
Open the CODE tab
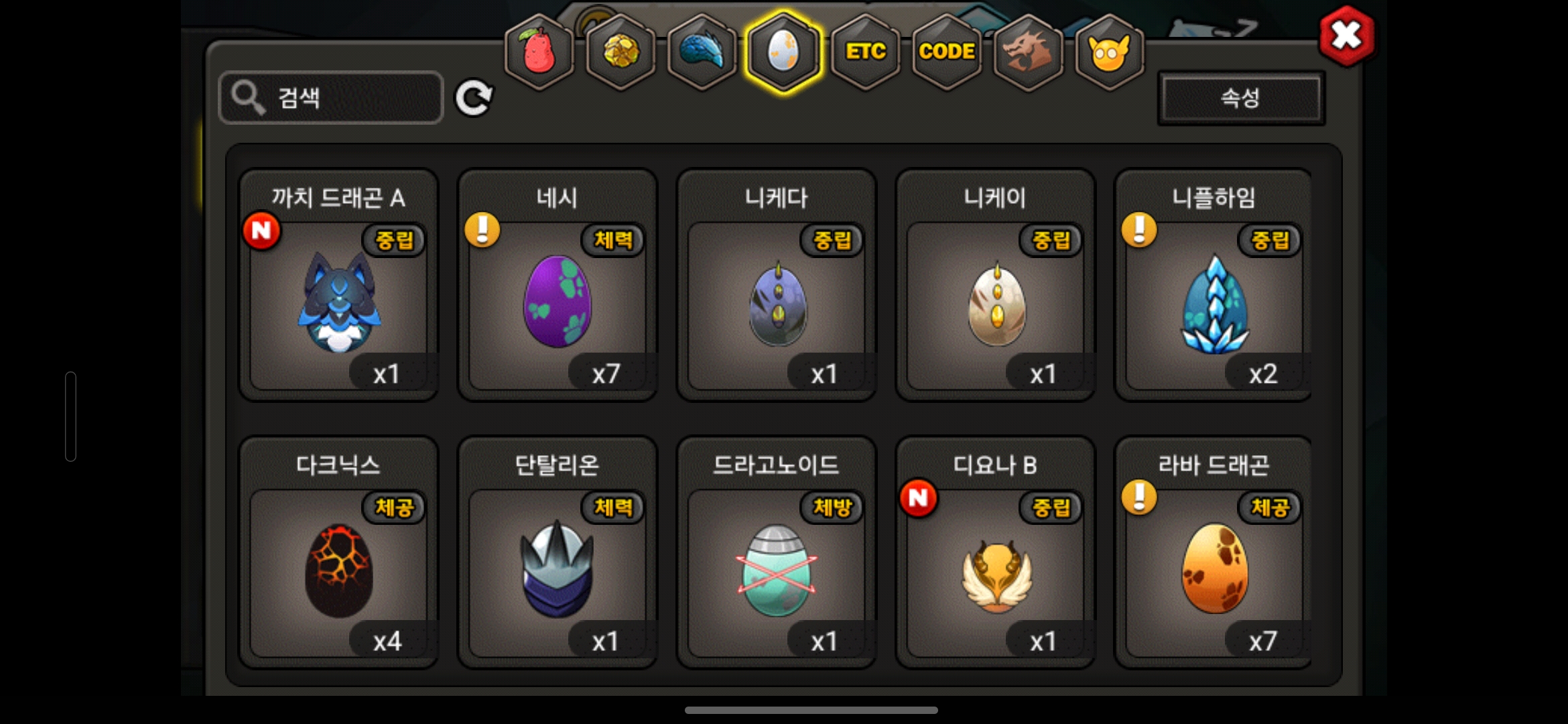(947, 52)
